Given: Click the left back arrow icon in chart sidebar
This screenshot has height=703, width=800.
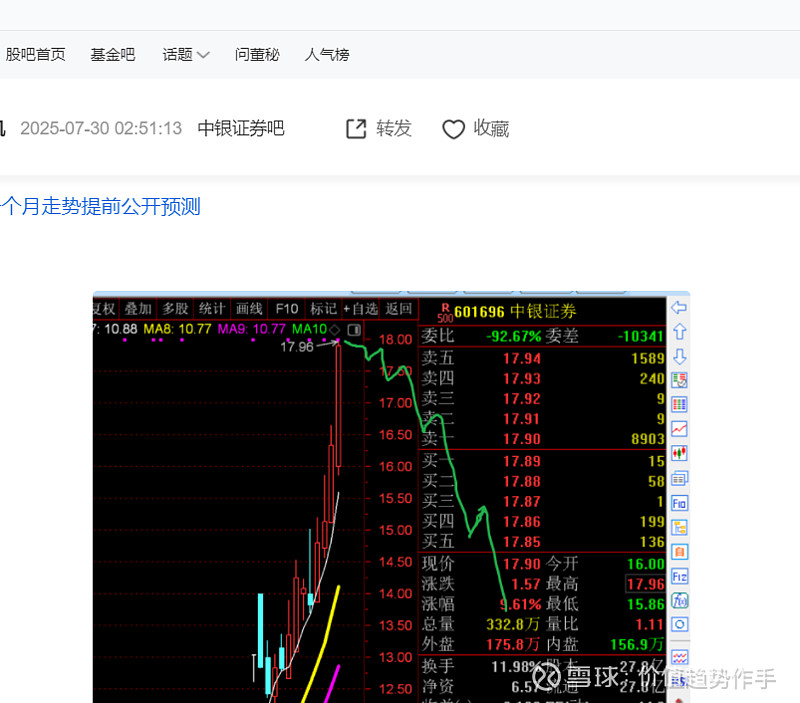Looking at the screenshot, I should point(679,308).
